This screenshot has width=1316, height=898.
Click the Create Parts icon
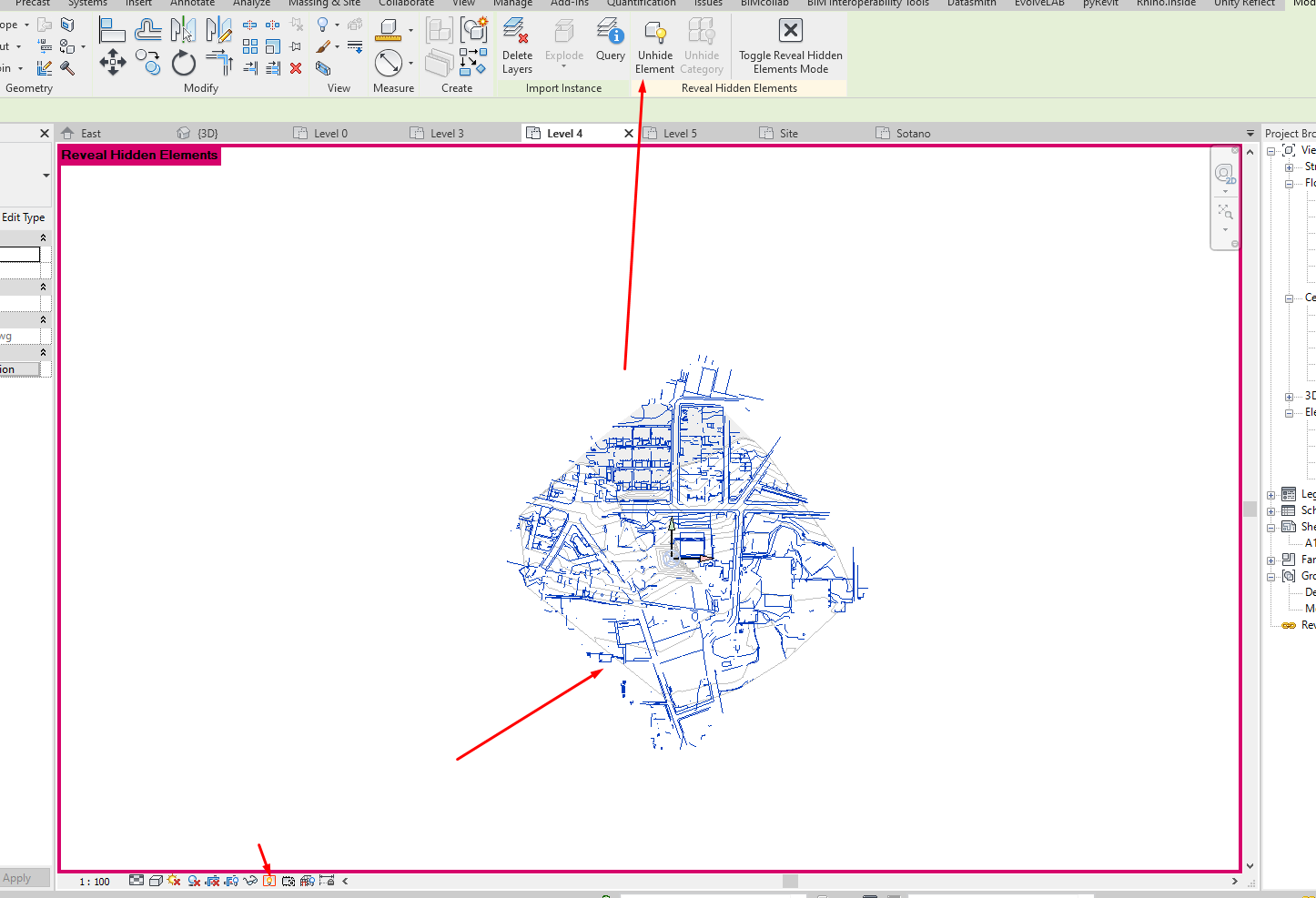click(439, 64)
